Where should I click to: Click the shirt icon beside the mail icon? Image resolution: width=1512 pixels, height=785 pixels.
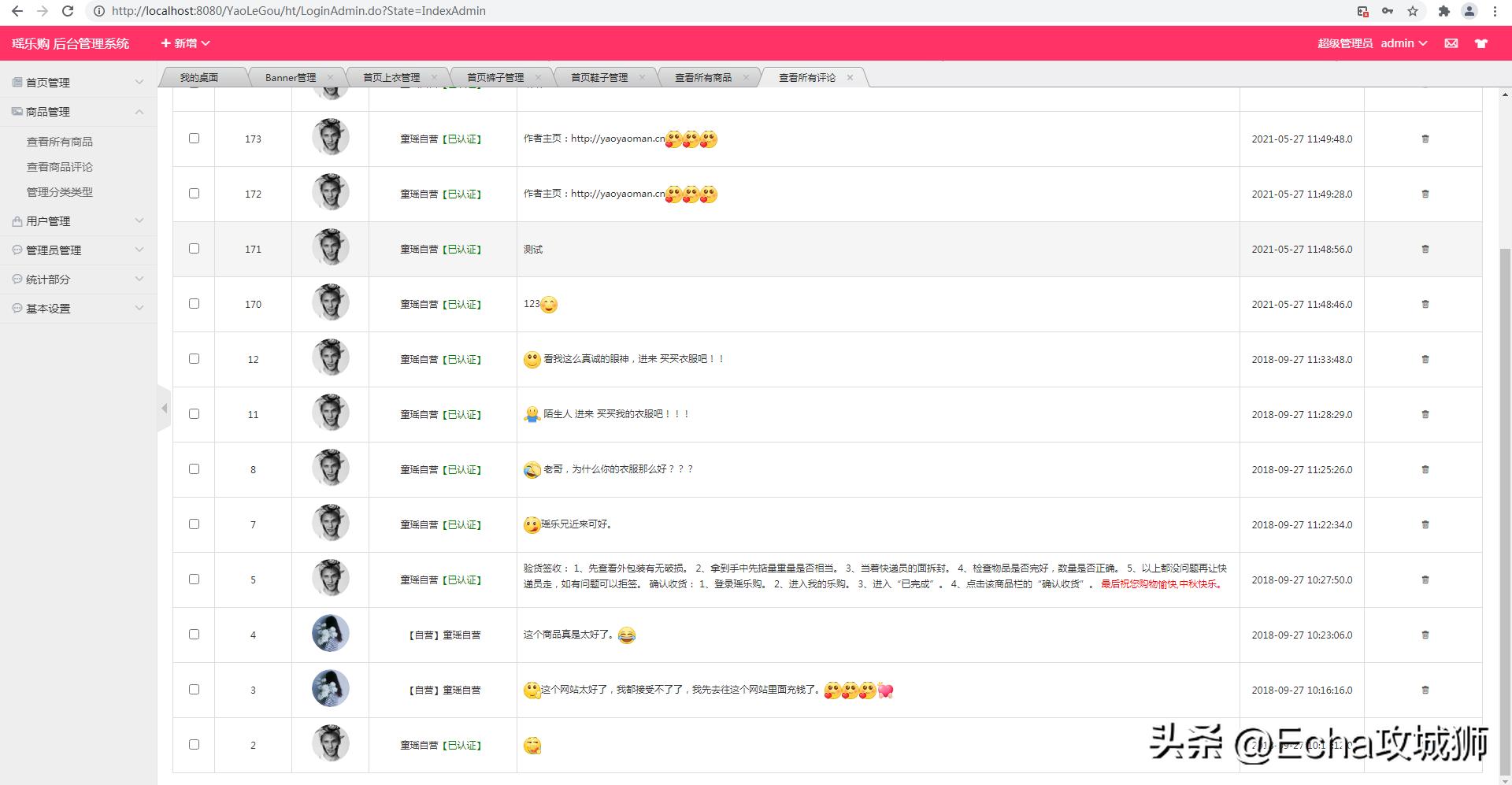pyautogui.click(x=1481, y=43)
